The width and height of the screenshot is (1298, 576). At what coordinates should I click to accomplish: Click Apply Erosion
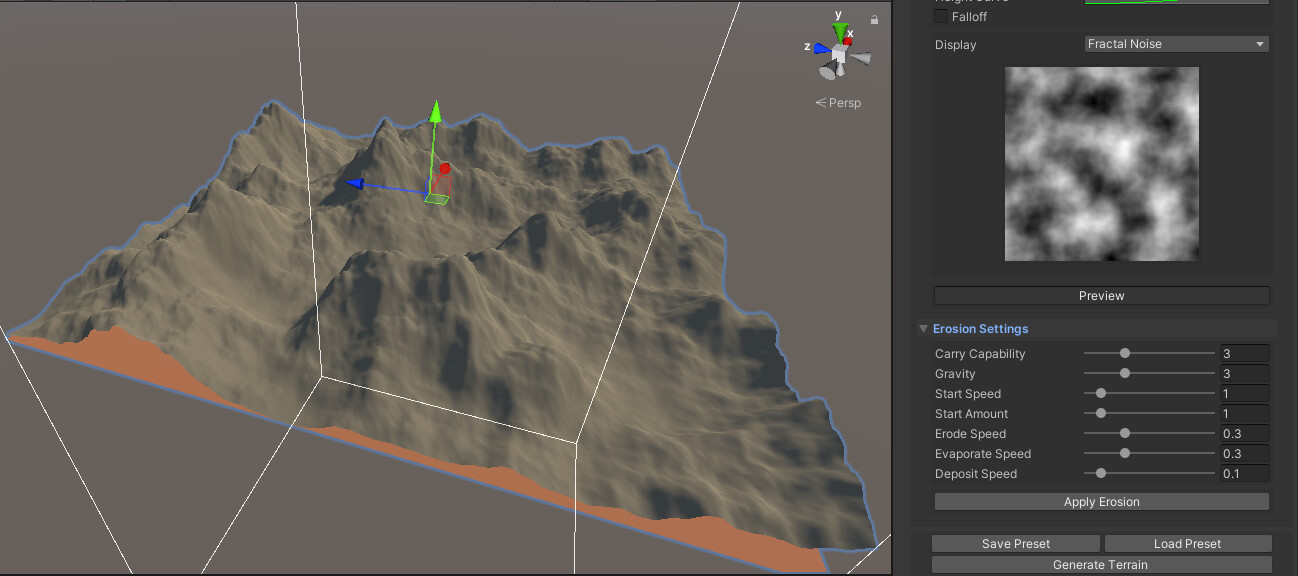(x=1101, y=501)
